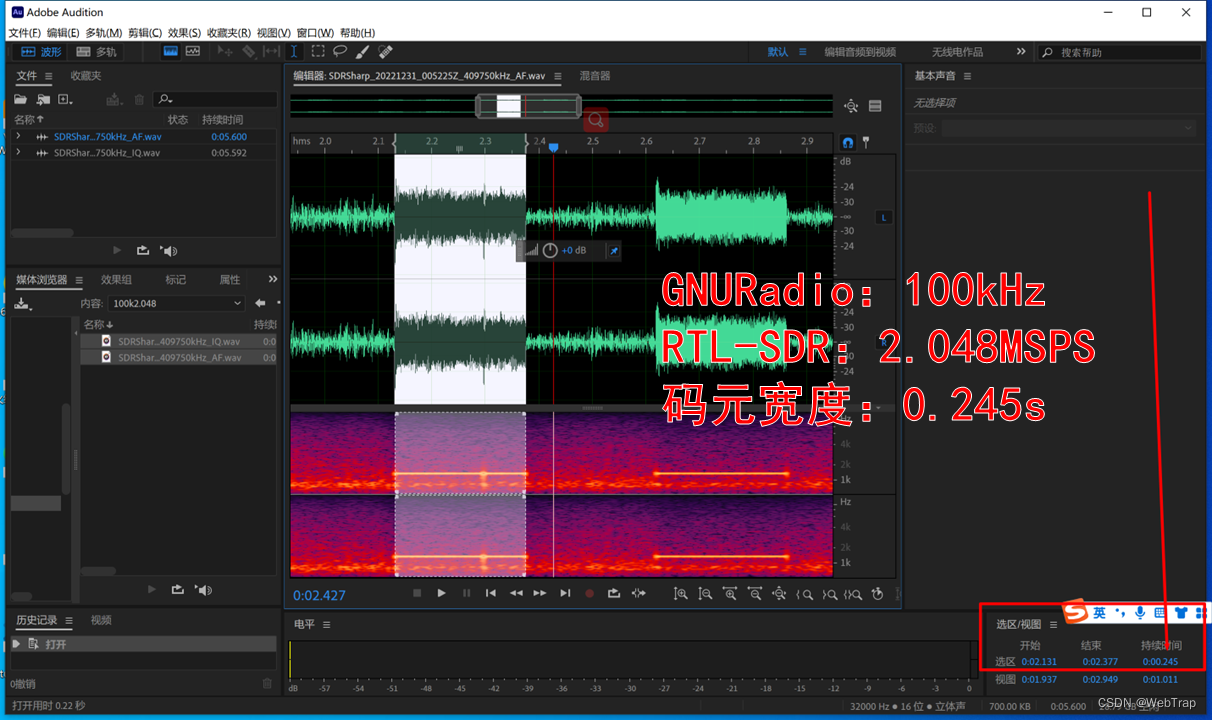The width and height of the screenshot is (1212, 720).
Task: Click Zoom In Amplitude icon
Action: (x=681, y=594)
